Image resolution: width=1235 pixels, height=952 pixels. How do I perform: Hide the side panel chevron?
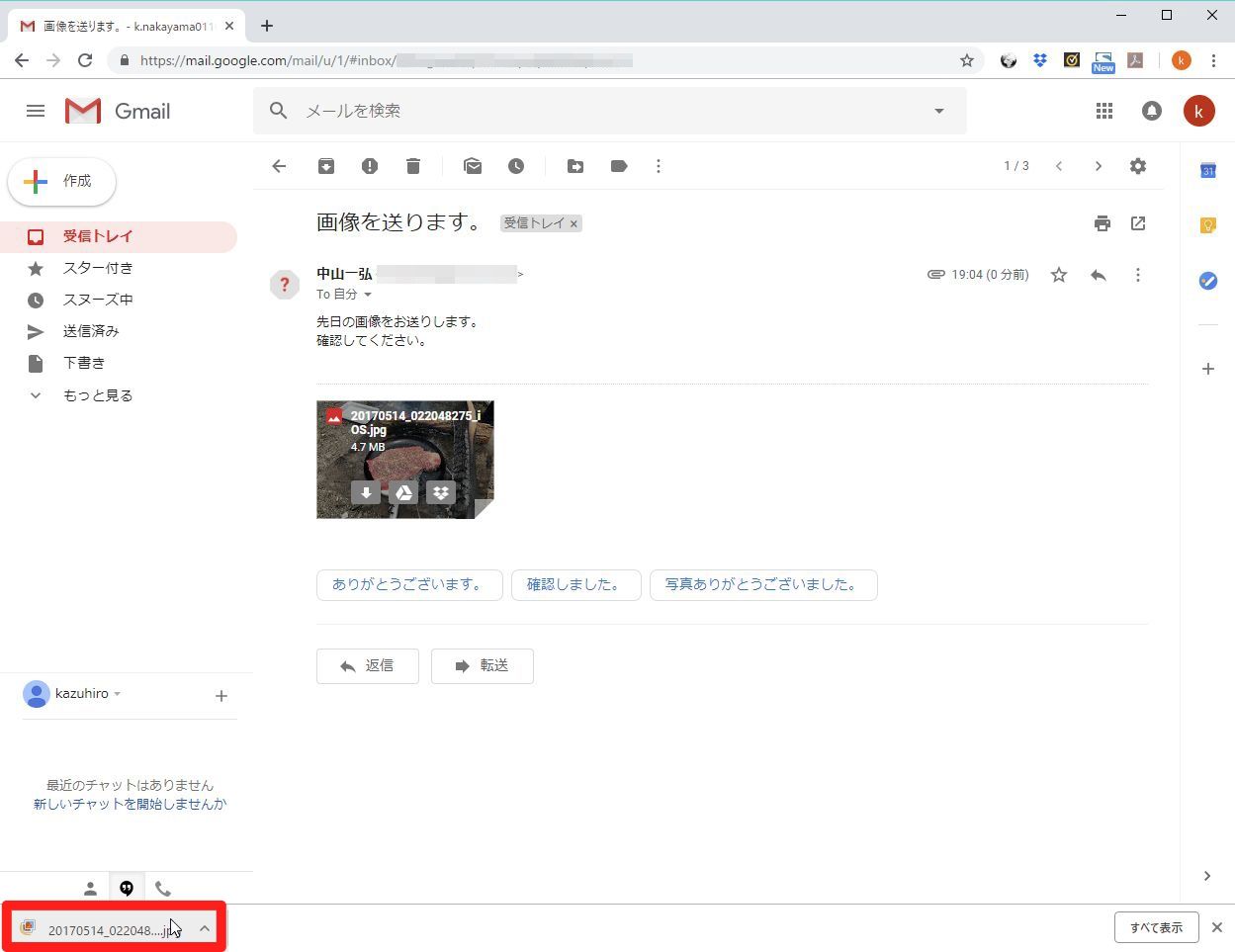click(x=1207, y=876)
